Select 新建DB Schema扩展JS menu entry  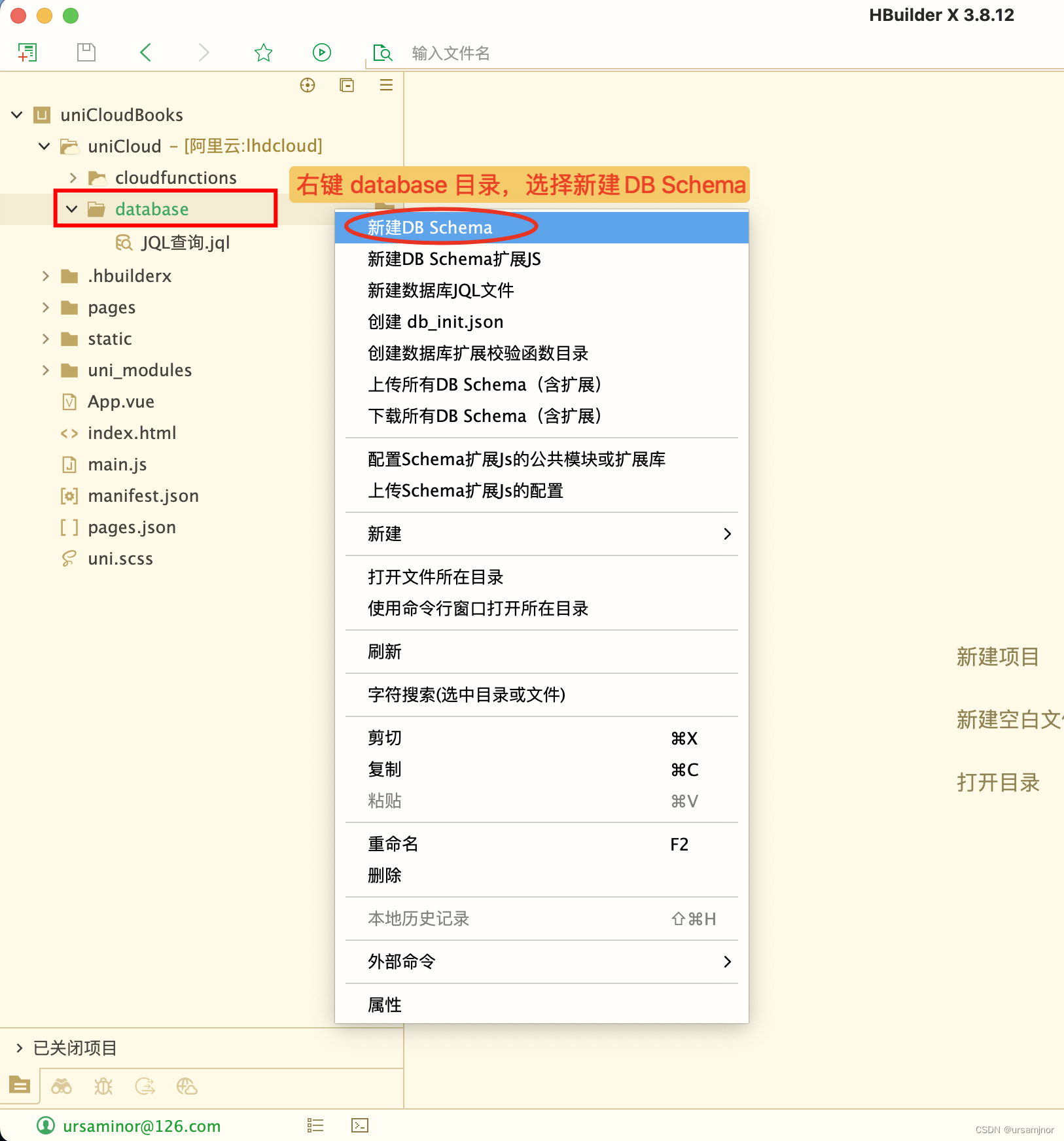tap(542, 259)
